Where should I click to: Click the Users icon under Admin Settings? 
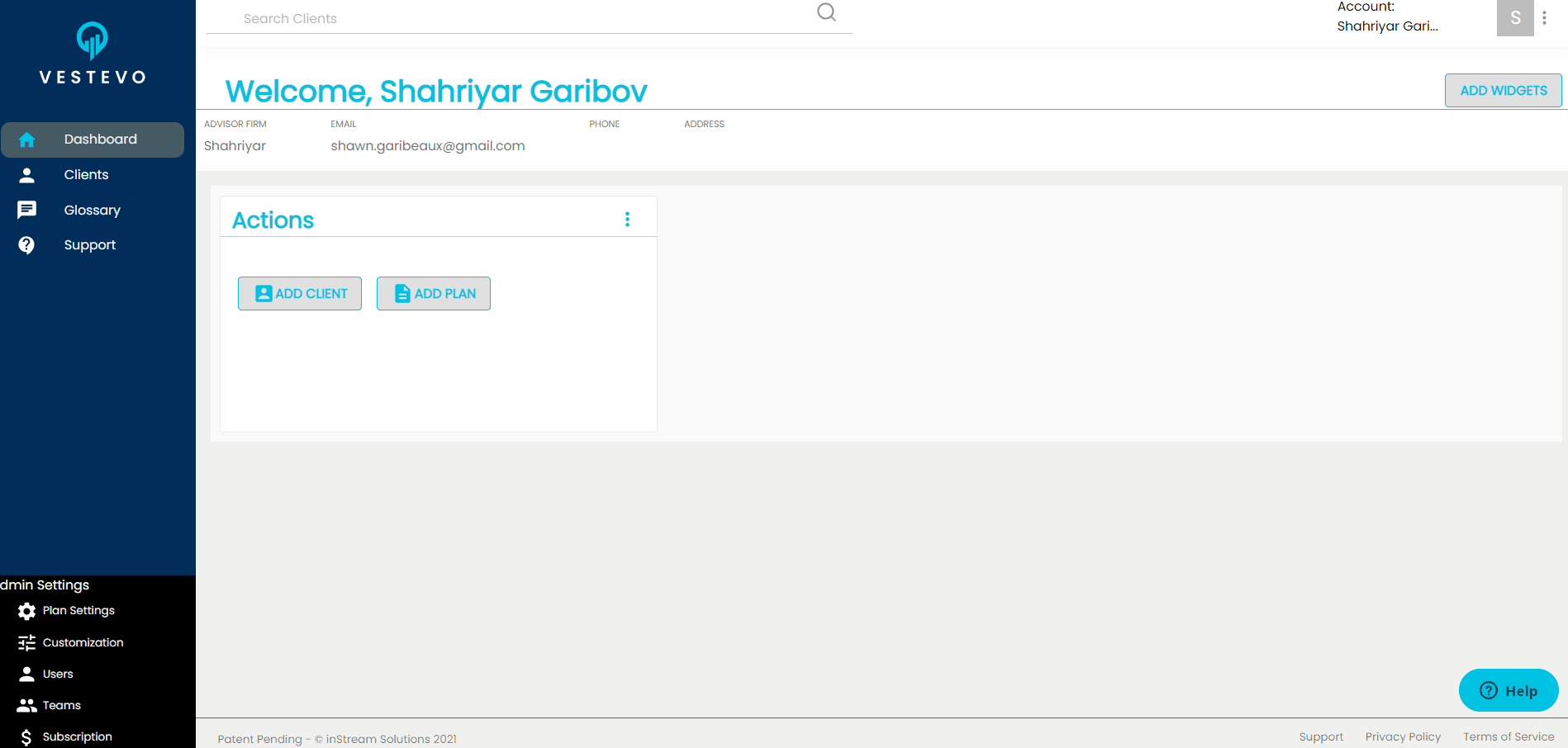[x=26, y=674]
